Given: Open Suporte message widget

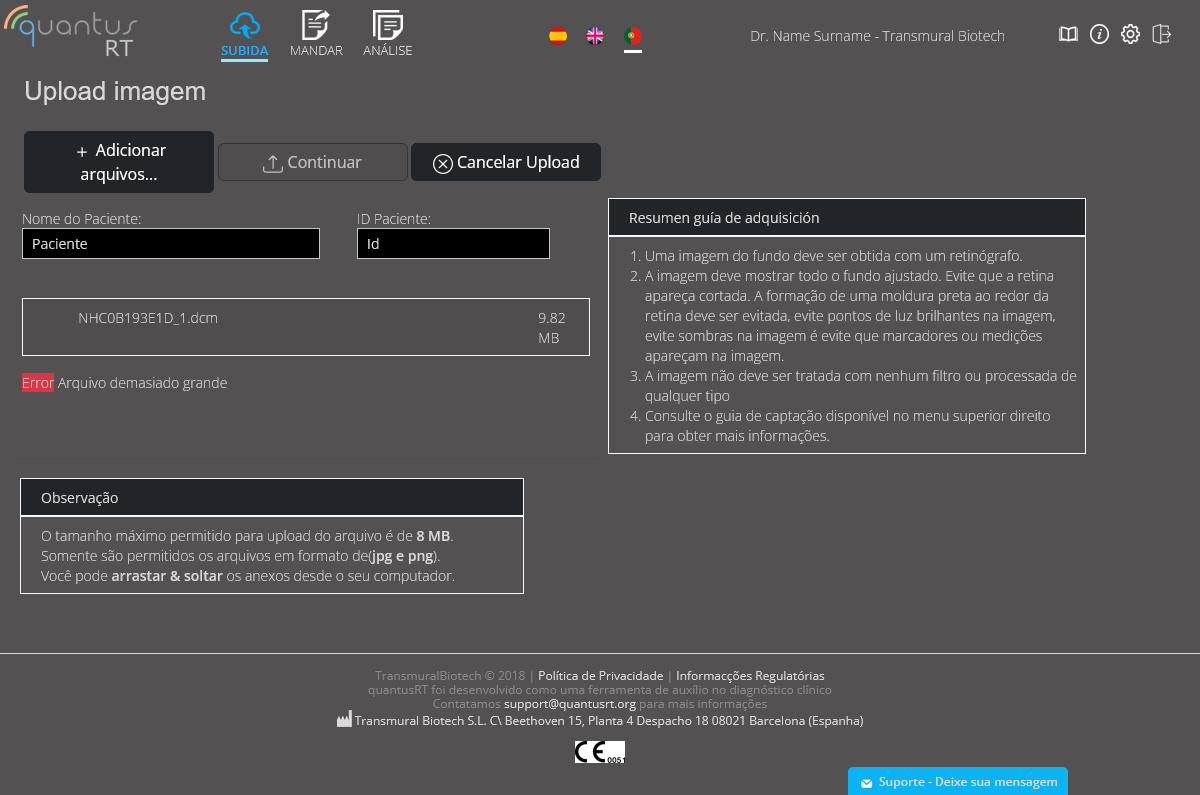Looking at the screenshot, I should (x=958, y=782).
